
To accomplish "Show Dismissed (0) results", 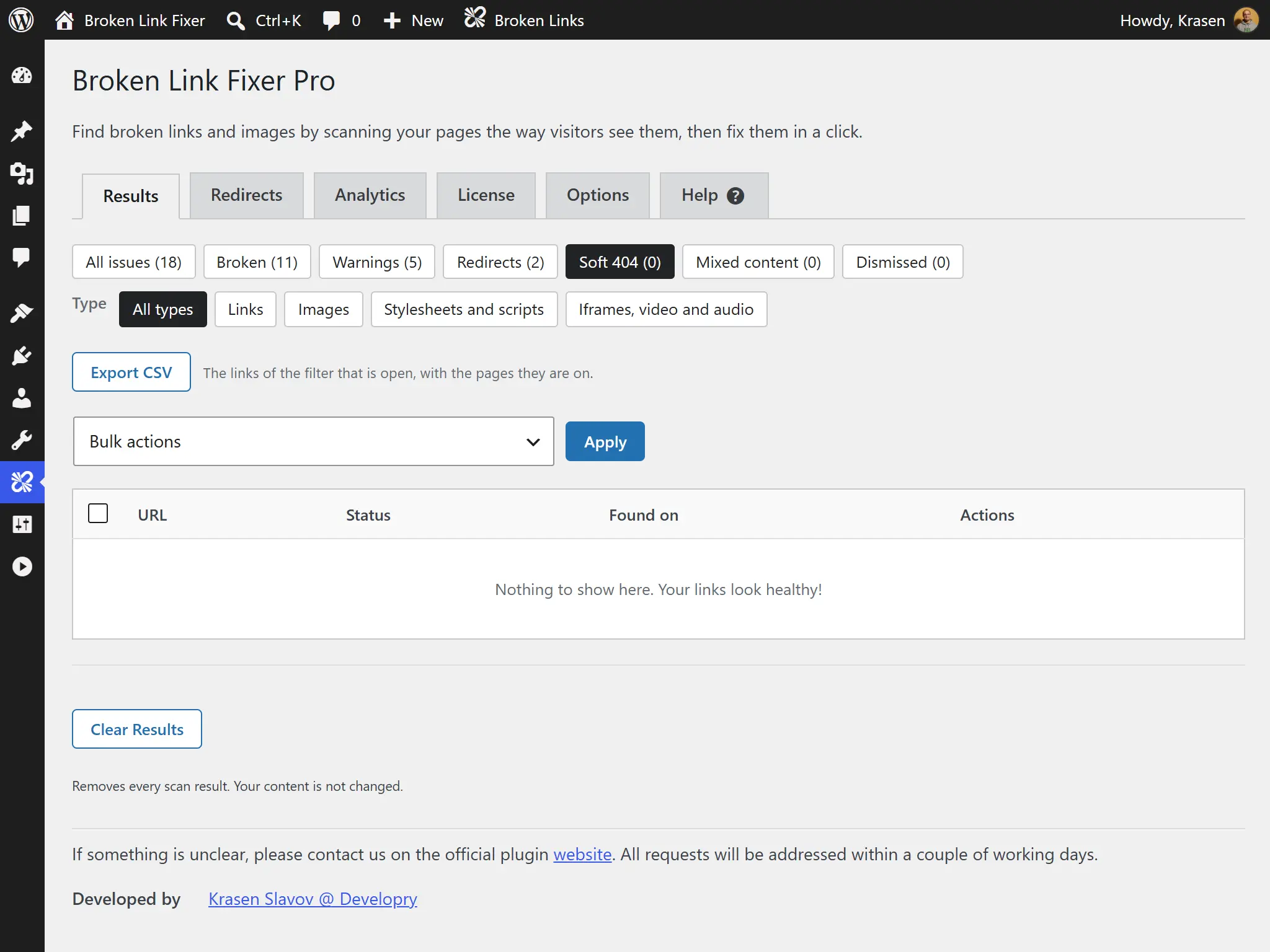I will point(903,262).
